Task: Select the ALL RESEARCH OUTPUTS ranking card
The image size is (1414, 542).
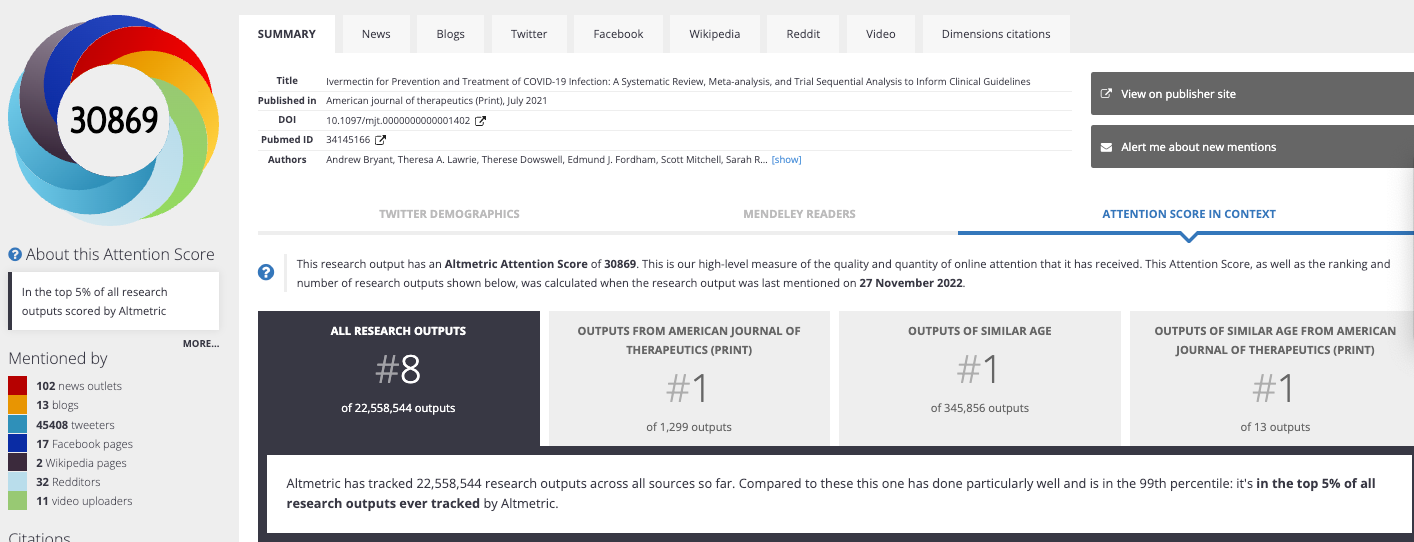Action: 399,378
